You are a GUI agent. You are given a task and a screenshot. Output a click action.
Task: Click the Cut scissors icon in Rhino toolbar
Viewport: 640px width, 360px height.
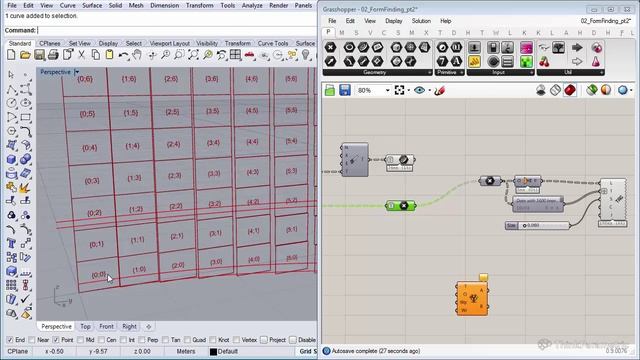pyautogui.click(x=81, y=55)
